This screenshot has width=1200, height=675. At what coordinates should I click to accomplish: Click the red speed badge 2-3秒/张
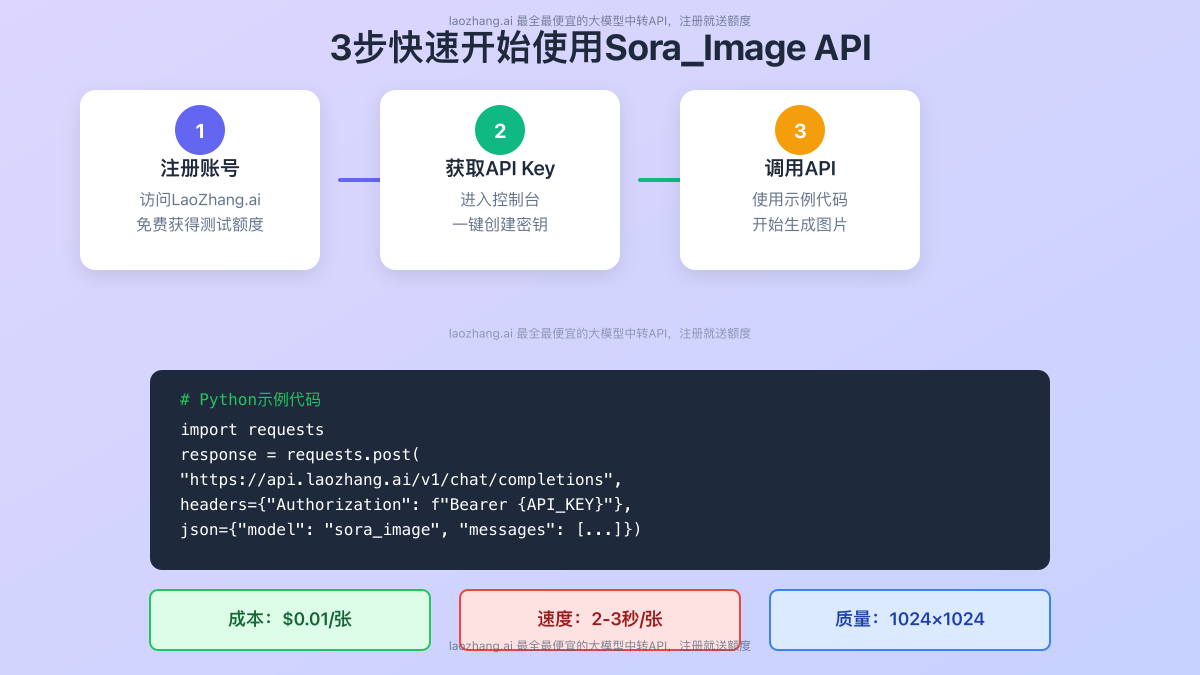[x=600, y=620]
